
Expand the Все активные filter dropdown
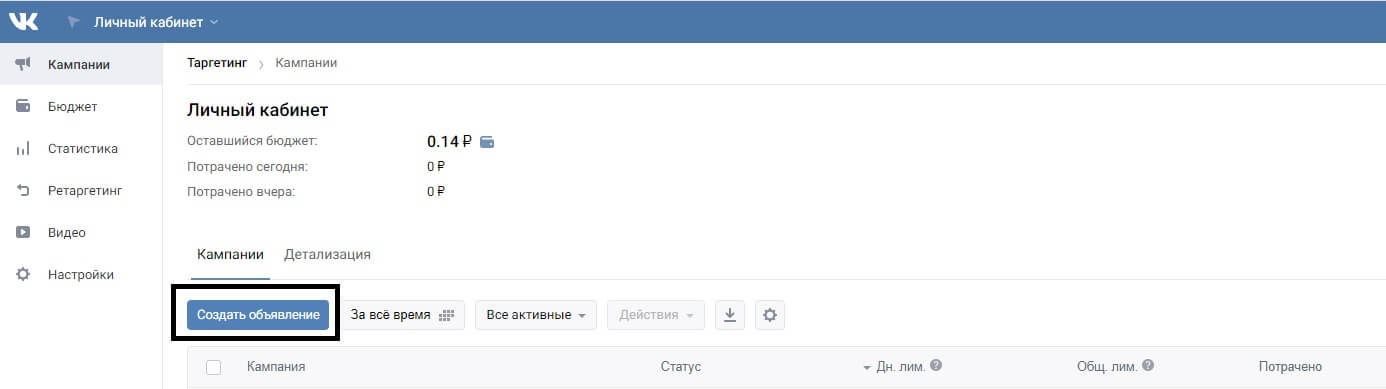point(536,314)
